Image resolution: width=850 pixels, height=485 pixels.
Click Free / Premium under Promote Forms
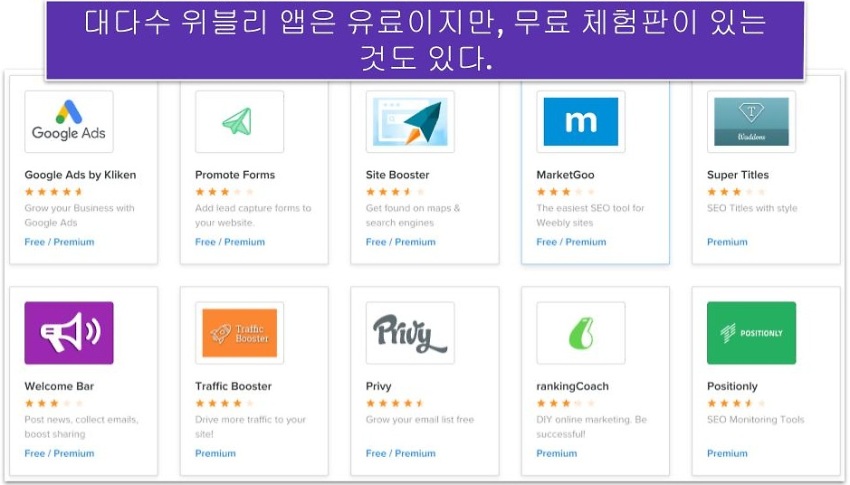click(230, 242)
